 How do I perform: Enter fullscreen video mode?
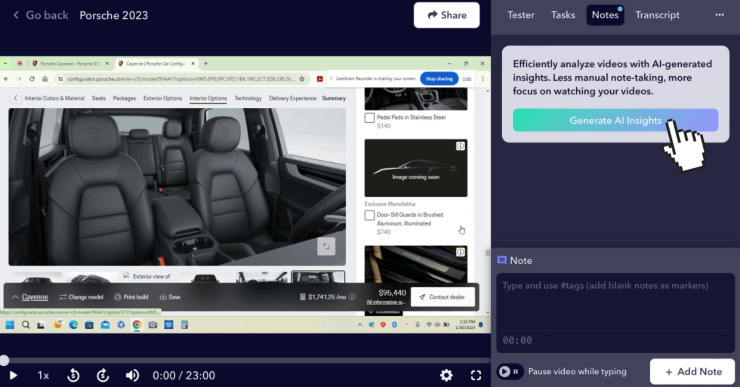tap(476, 376)
